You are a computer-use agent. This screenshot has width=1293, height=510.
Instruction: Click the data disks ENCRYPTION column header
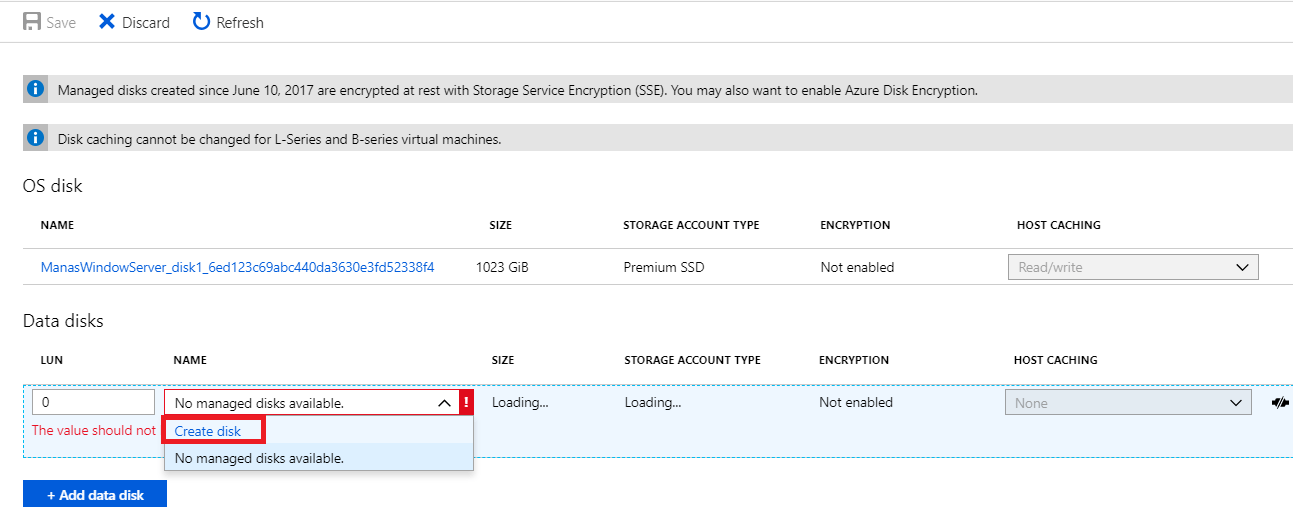(x=854, y=360)
